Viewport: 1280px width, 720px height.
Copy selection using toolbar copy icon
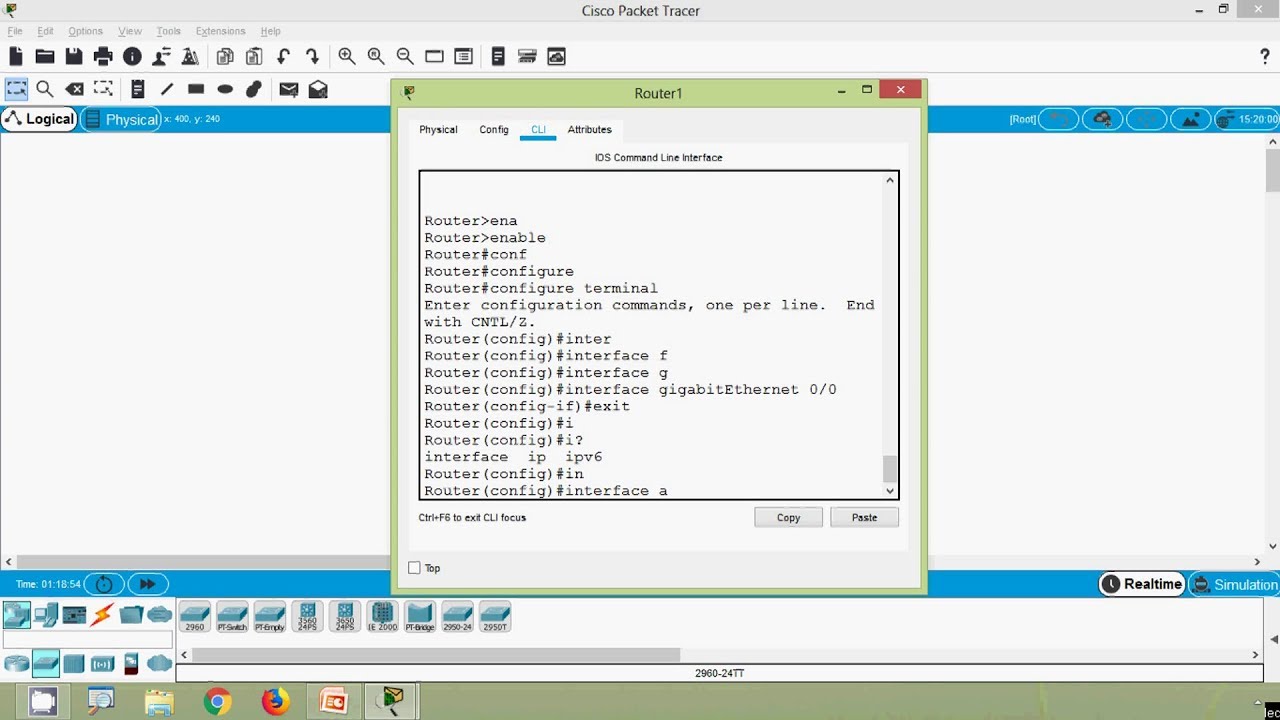tap(225, 57)
